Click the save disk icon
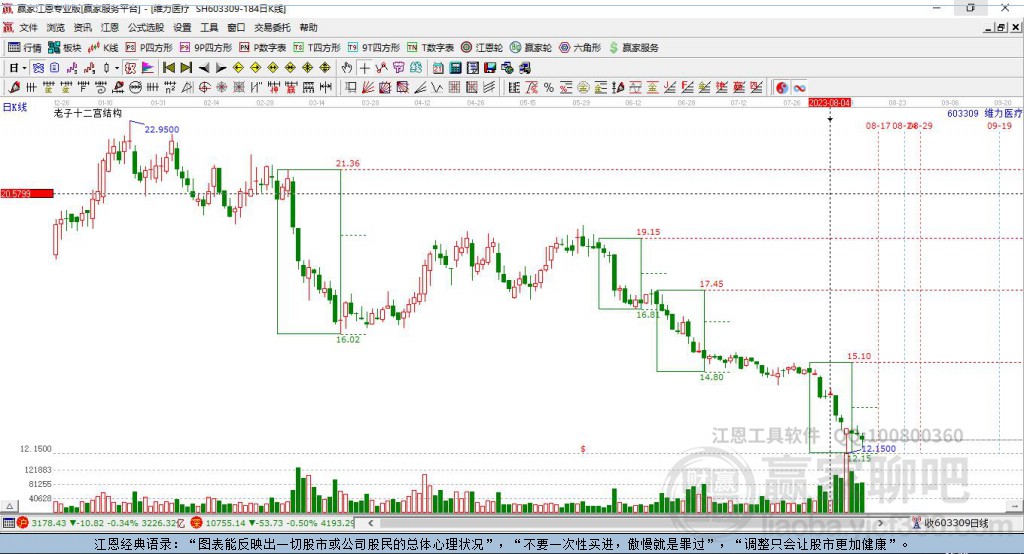 coord(490,67)
